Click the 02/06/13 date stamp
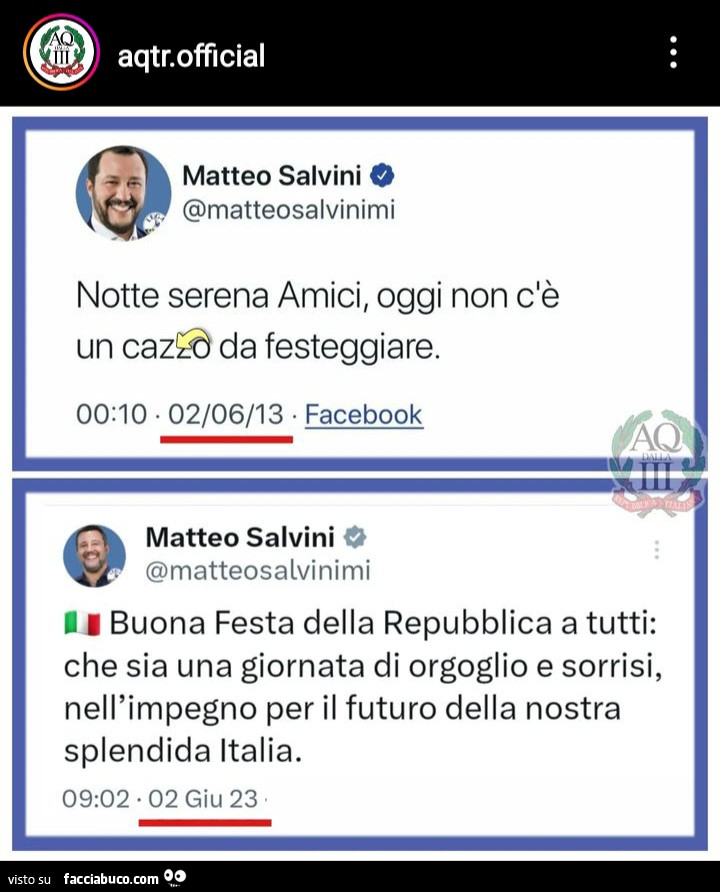Screen dimensions: 720x892 click(226, 414)
